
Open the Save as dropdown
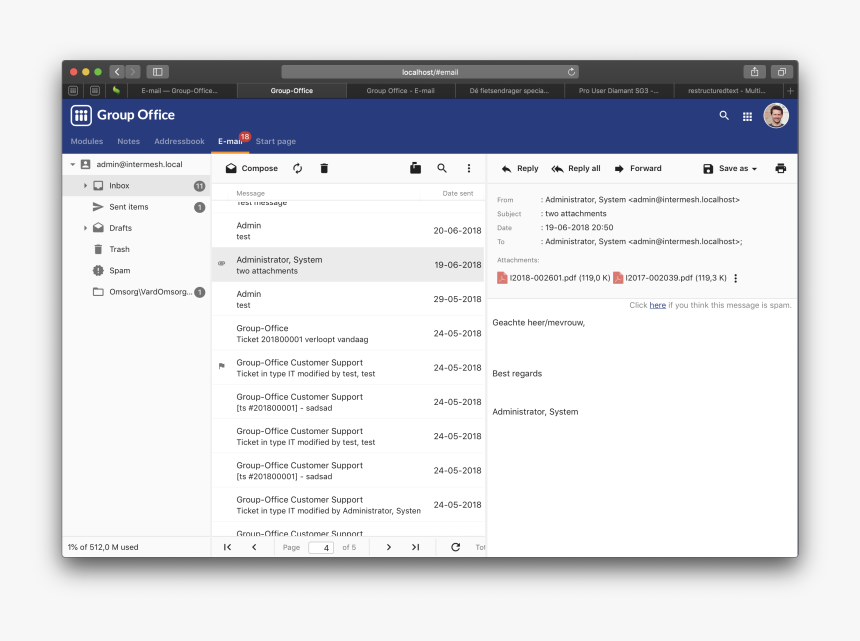730,169
